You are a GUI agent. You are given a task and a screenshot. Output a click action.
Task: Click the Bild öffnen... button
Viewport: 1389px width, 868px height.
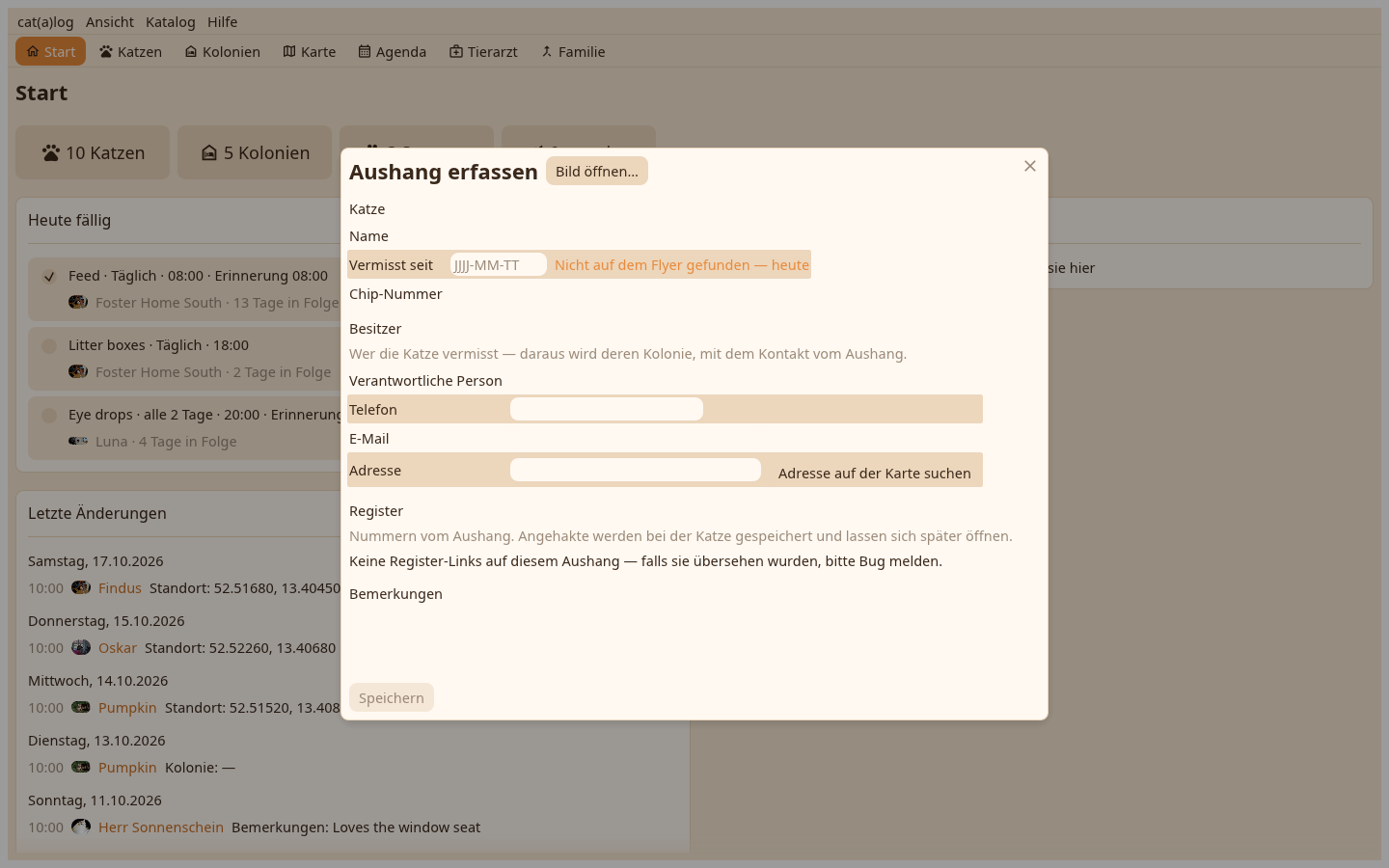(597, 172)
